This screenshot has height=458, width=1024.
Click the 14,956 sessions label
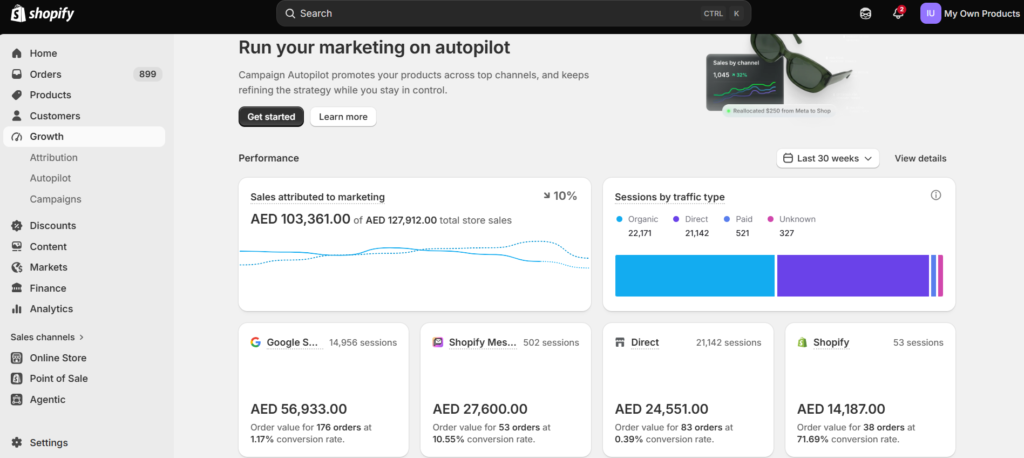click(362, 342)
